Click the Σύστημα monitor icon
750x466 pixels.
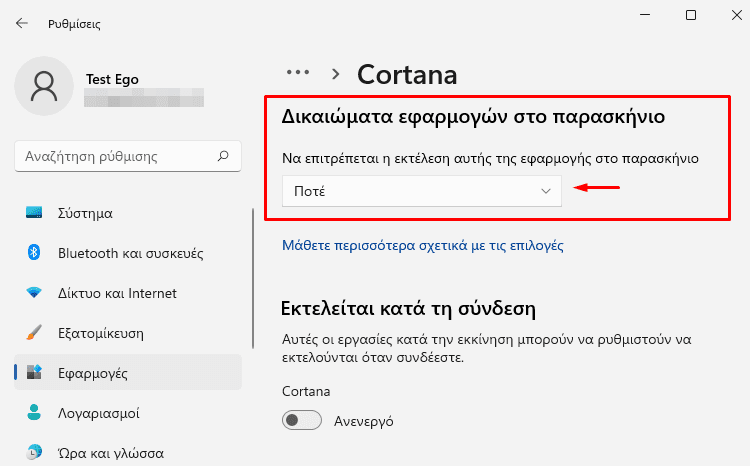(x=34, y=212)
